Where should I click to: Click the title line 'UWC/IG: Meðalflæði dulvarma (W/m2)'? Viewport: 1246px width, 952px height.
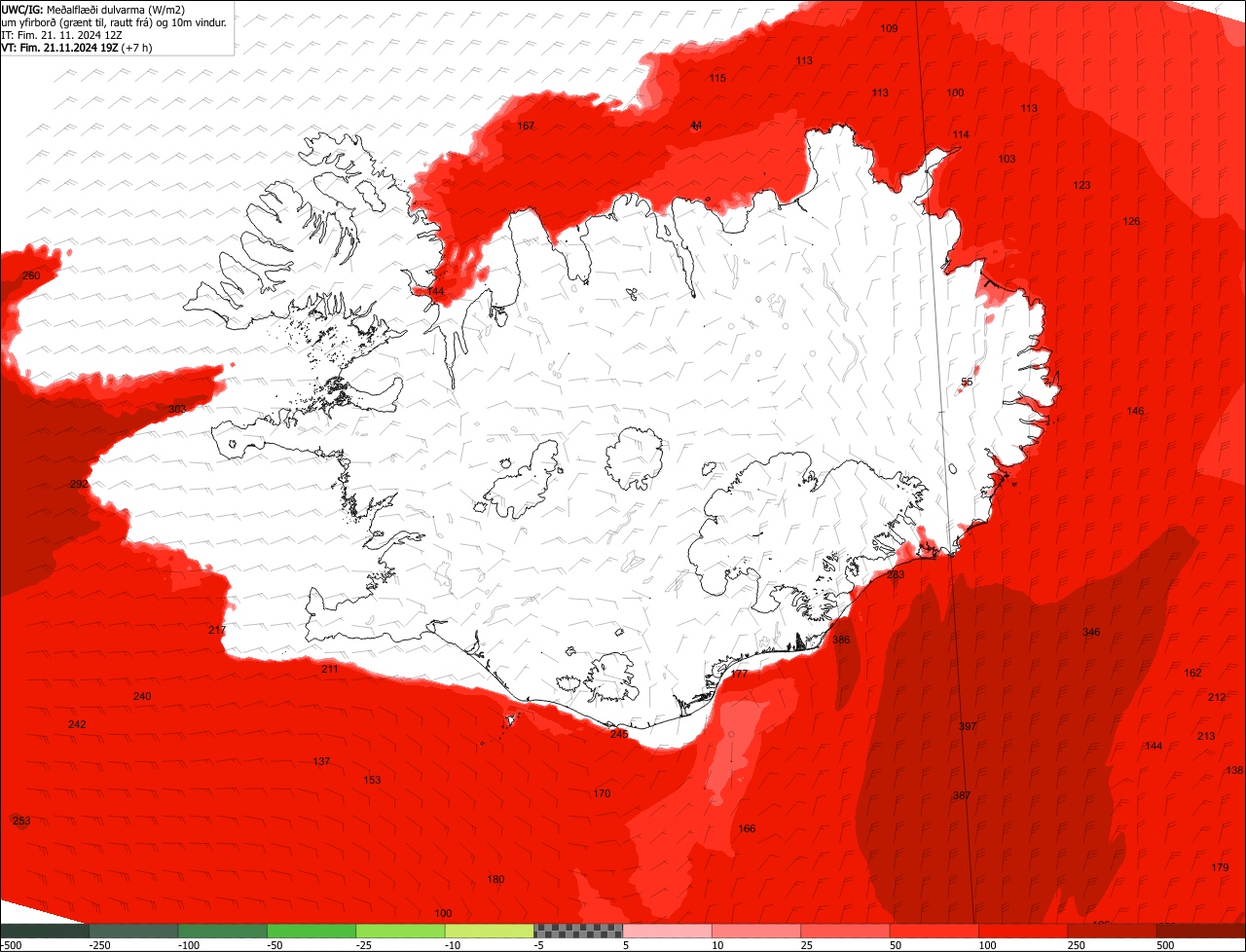click(x=93, y=9)
